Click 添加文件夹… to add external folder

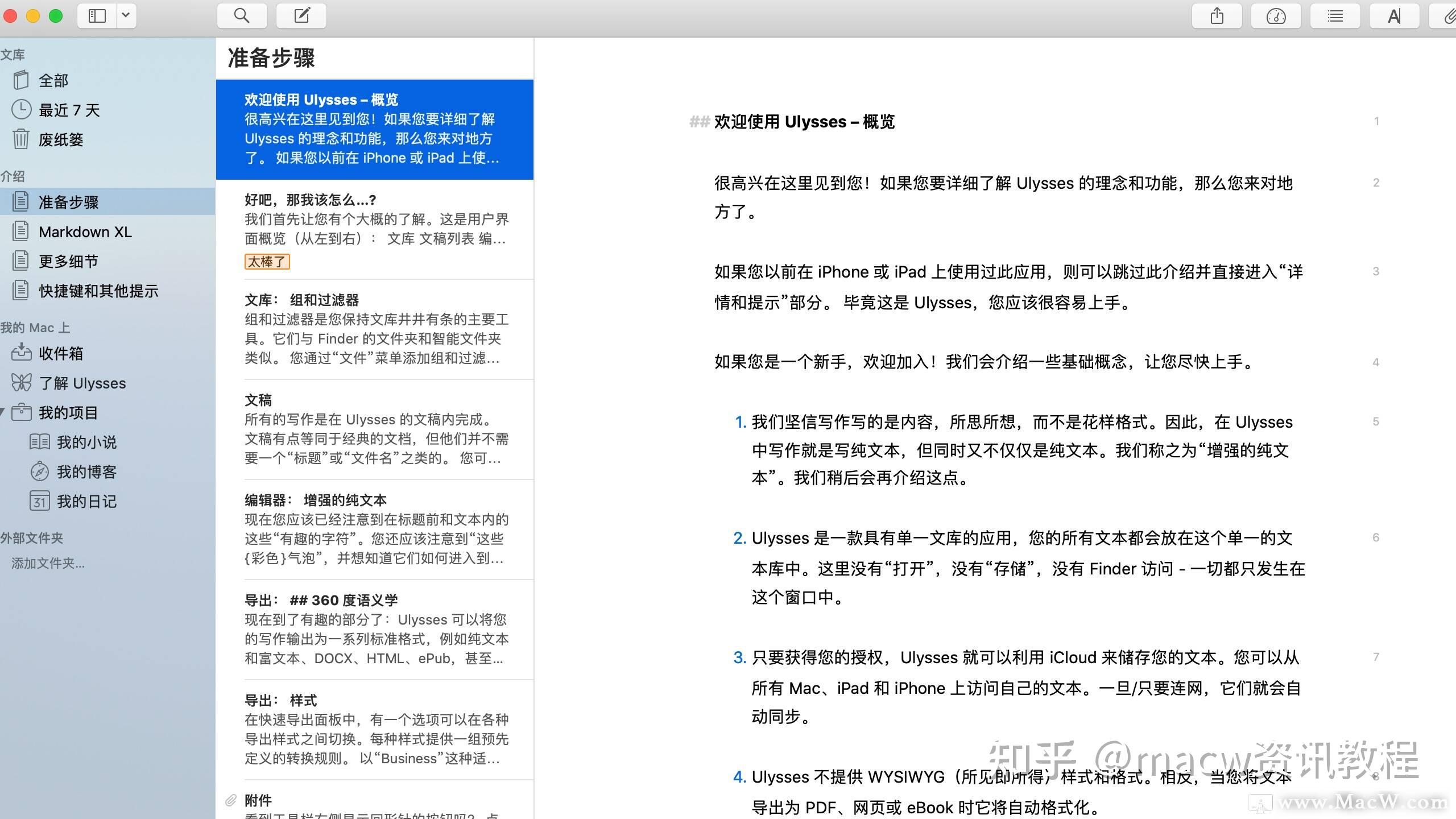click(x=48, y=563)
